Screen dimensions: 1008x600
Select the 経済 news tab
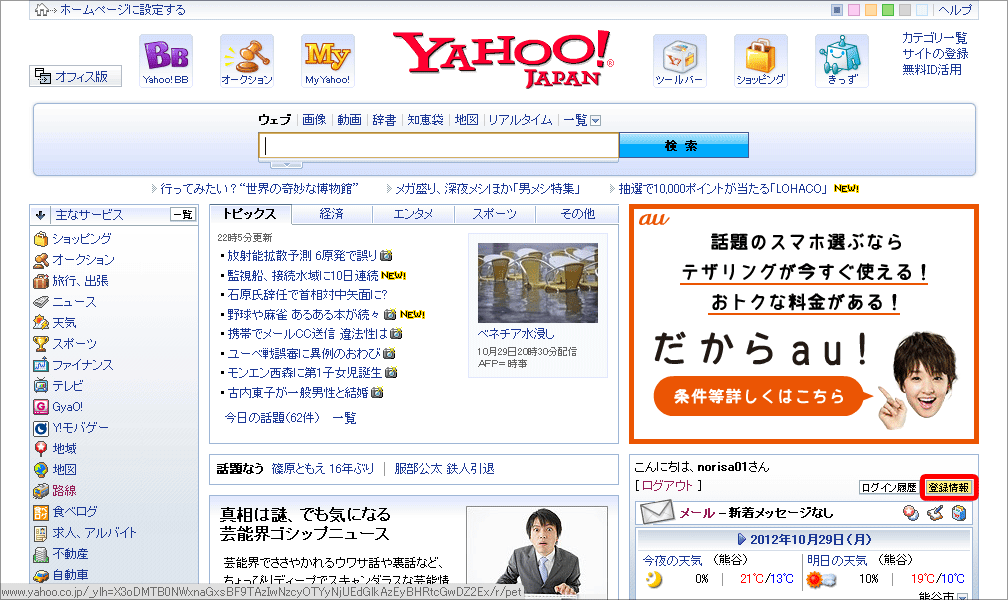tap(332, 214)
